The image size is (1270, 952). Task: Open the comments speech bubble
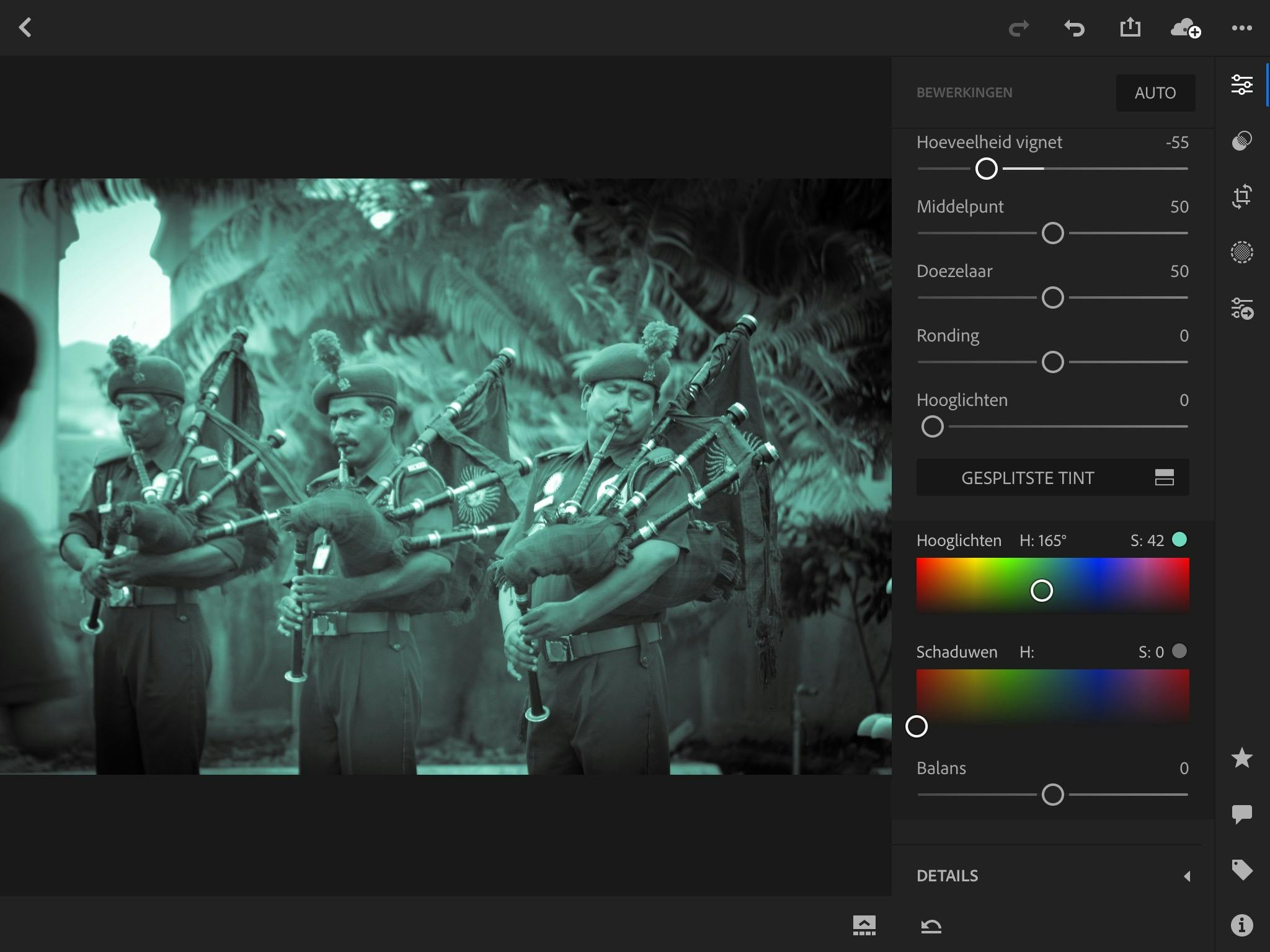(x=1241, y=813)
